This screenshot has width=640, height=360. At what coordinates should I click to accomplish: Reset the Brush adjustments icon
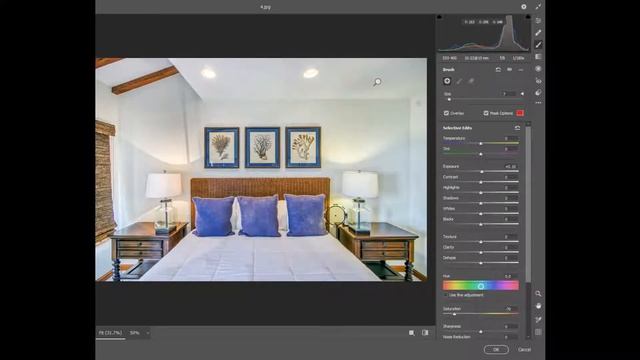pyautogui.click(x=498, y=70)
